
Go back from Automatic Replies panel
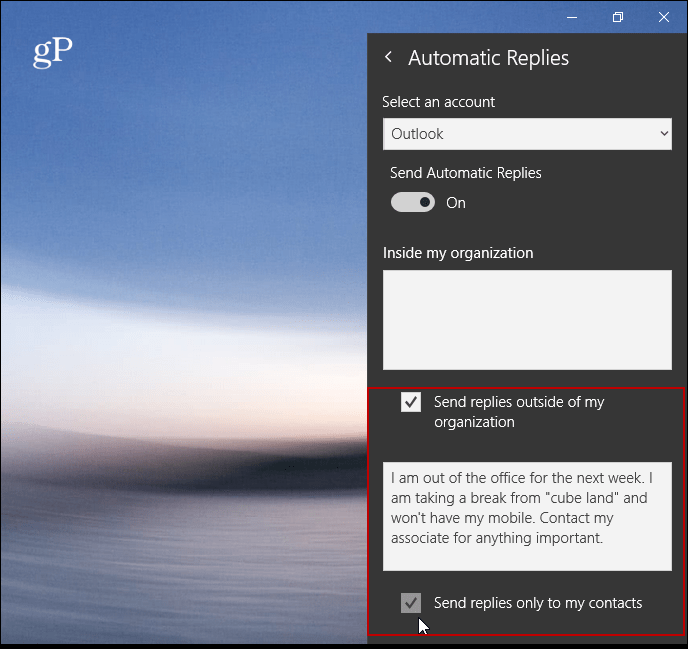(x=388, y=57)
